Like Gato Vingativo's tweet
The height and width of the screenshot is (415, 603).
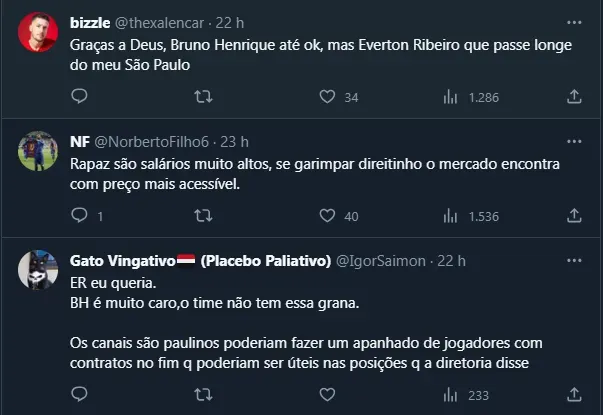coord(326,395)
